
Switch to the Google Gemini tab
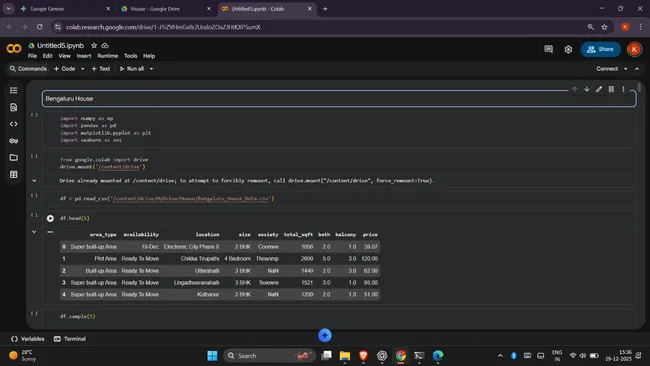coord(65,9)
